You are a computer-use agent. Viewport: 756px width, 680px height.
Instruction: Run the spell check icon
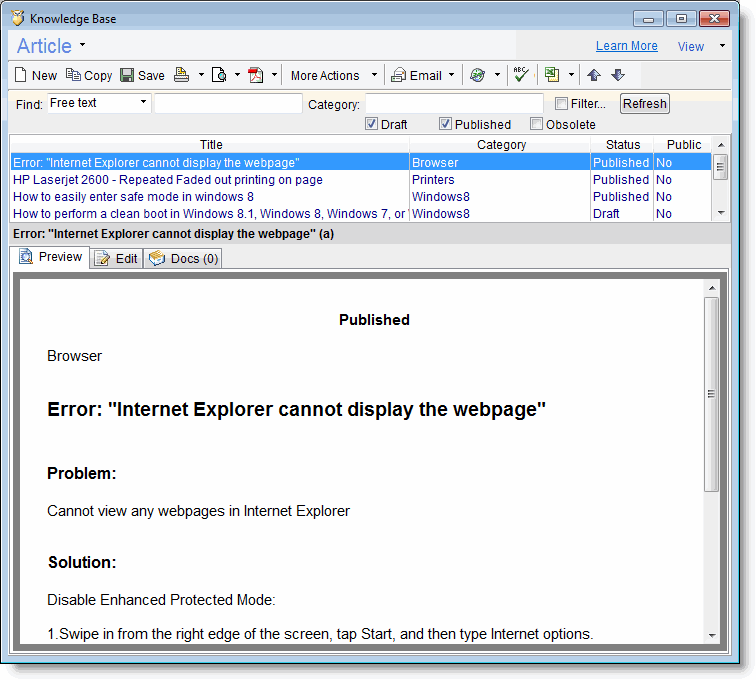[x=520, y=75]
